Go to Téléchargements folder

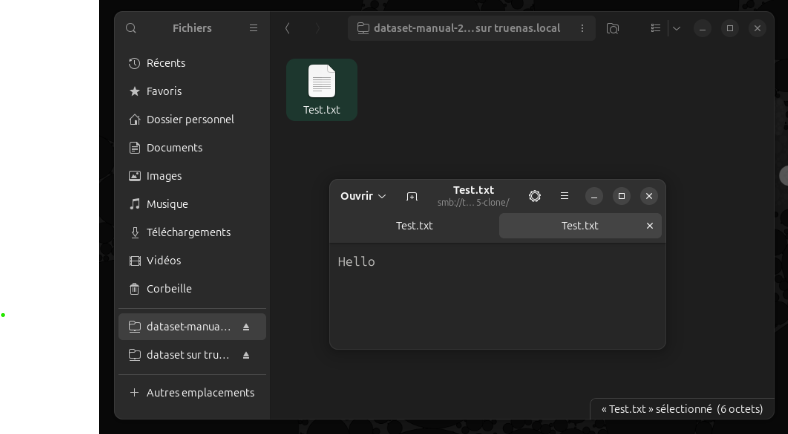(x=188, y=232)
